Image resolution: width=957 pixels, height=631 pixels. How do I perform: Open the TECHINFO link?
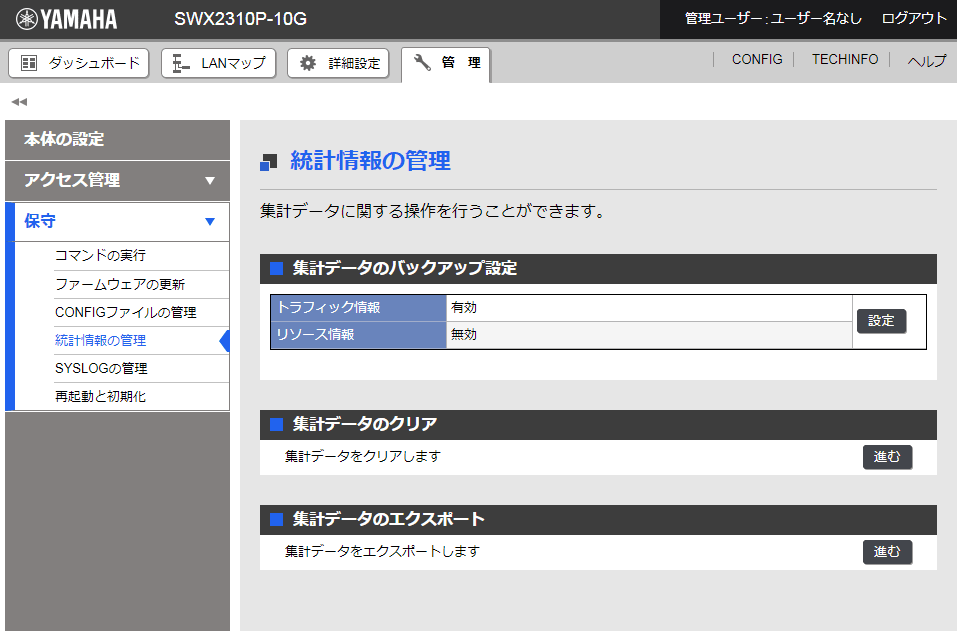(845, 60)
